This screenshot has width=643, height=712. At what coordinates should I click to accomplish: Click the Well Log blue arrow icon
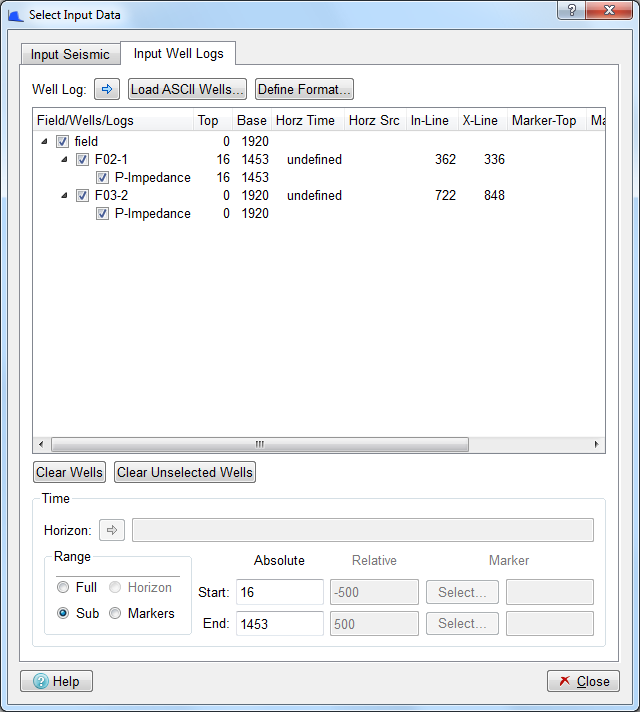pos(107,89)
